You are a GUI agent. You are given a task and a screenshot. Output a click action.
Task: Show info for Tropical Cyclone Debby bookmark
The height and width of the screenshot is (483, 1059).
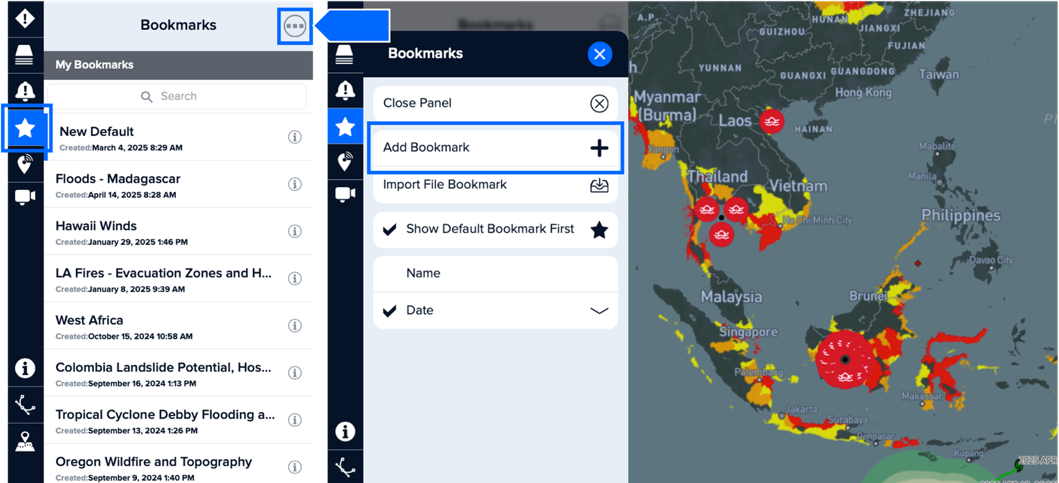point(294,420)
